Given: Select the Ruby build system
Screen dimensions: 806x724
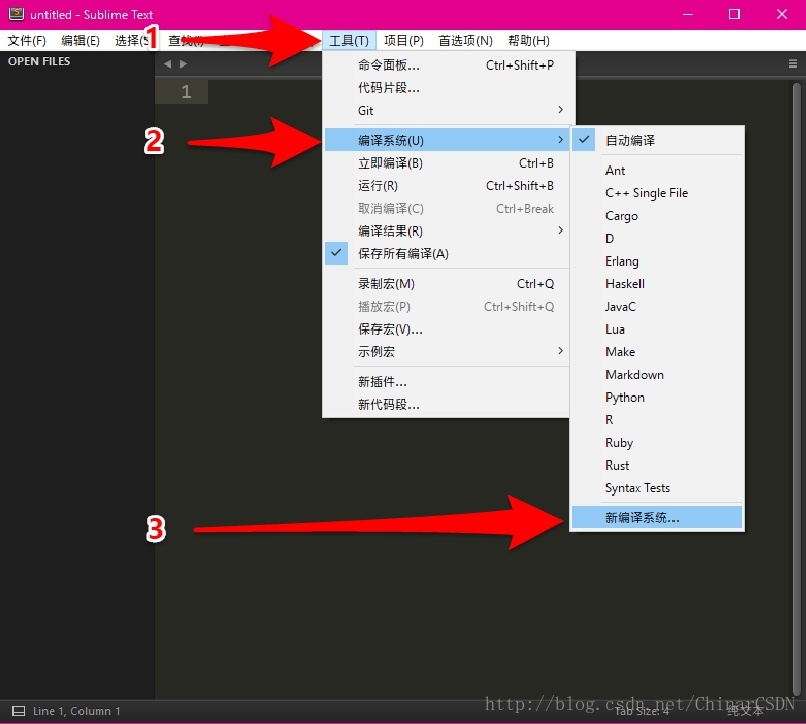Looking at the screenshot, I should pos(657,443).
